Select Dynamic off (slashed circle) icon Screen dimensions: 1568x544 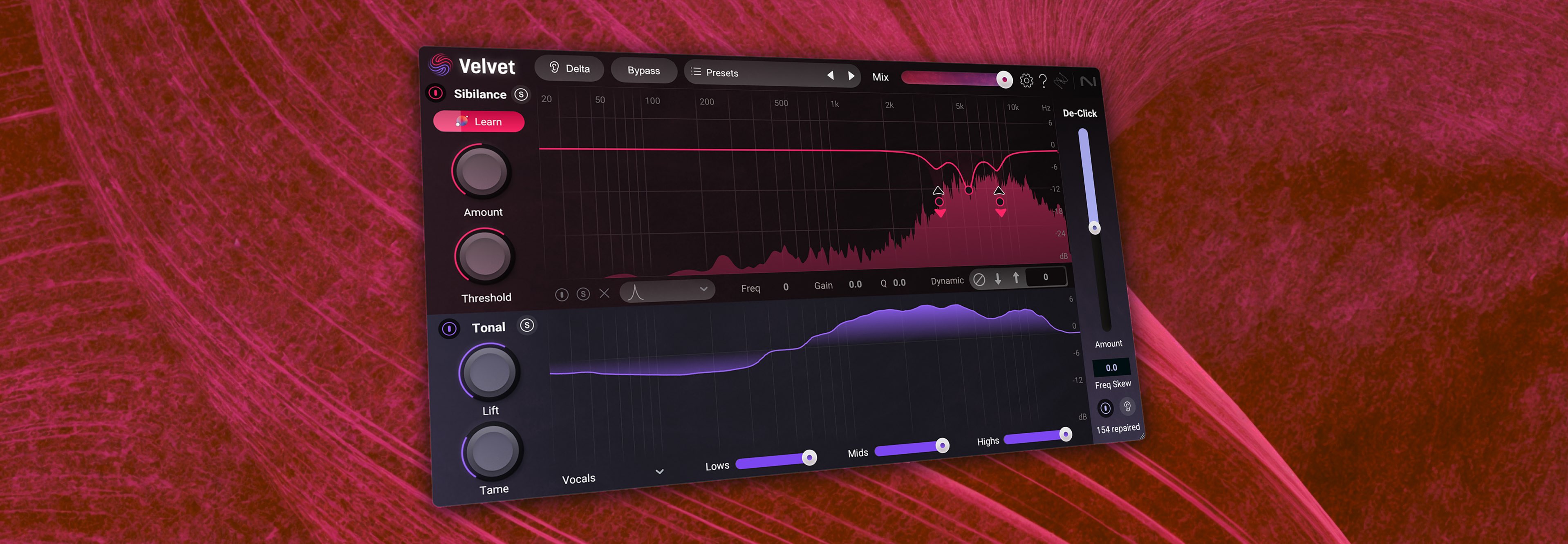click(979, 280)
